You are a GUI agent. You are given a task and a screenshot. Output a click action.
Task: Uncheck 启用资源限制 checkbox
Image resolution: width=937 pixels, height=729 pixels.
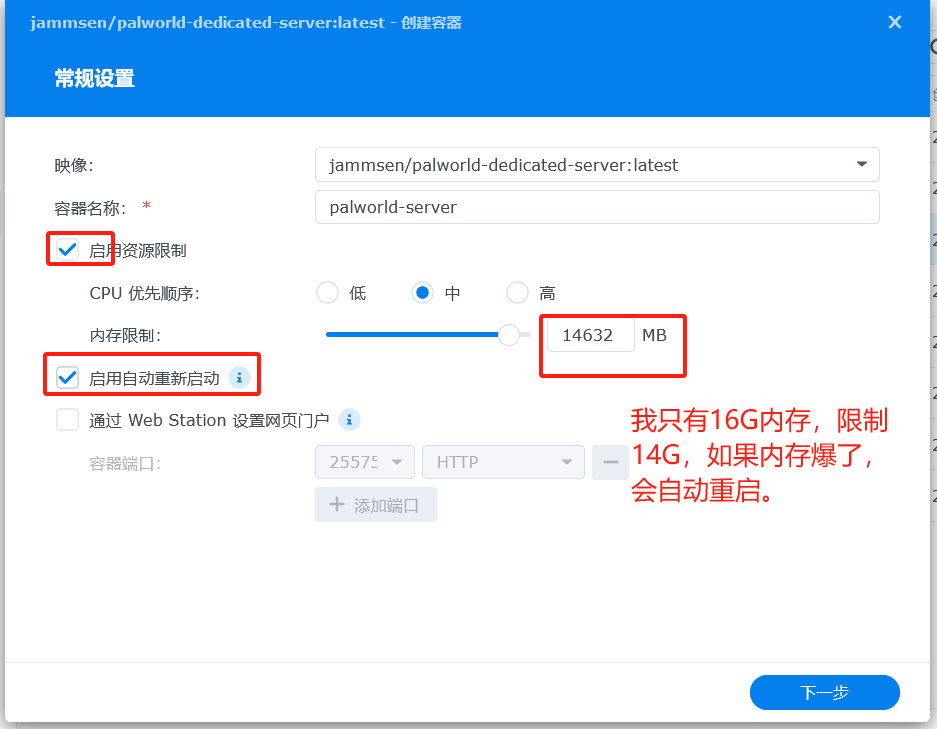point(68,250)
